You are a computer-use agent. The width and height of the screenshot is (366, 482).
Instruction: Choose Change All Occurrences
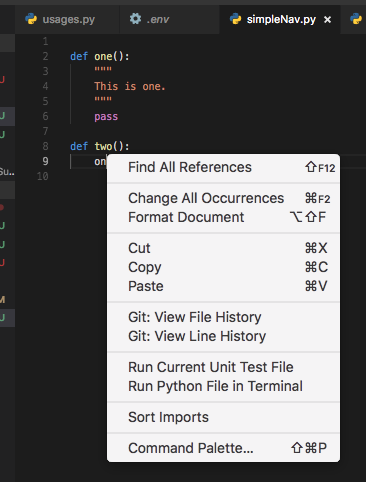pyautogui.click(x=223, y=198)
